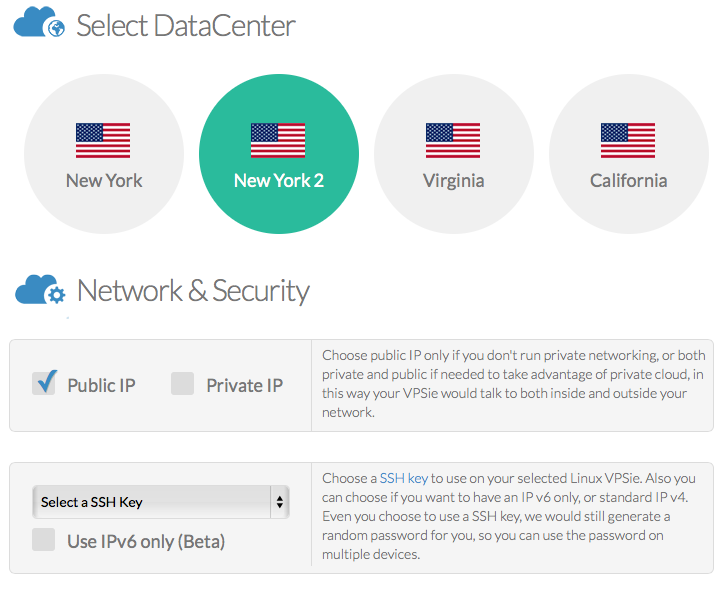The height and width of the screenshot is (590, 727).
Task: Select the New York 2 datacenter label
Action: [x=279, y=181]
